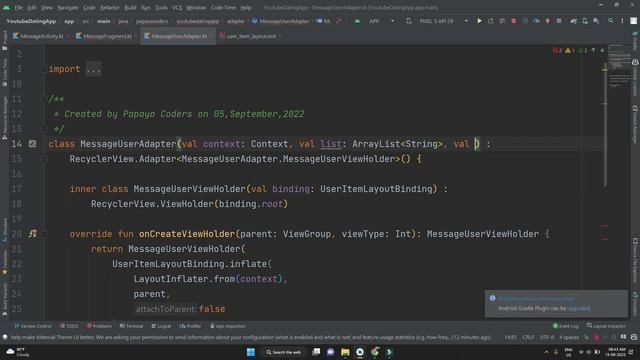Expand the folded import statements
The height and width of the screenshot is (360, 640).
93,69
